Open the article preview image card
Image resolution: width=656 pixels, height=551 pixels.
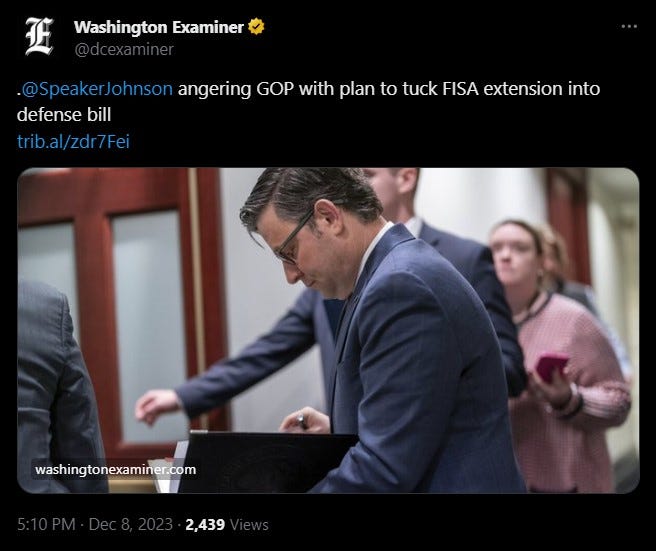328,330
